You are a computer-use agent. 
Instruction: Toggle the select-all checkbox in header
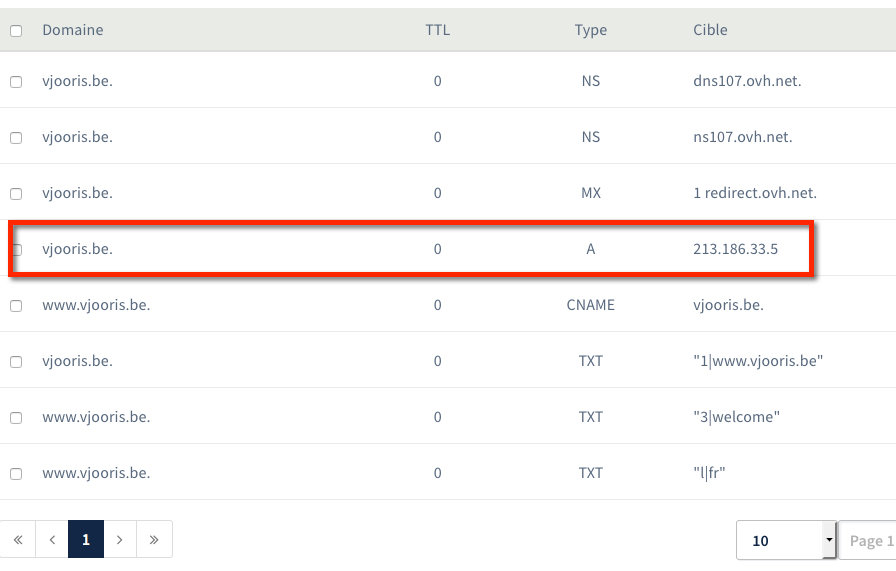coord(16,31)
